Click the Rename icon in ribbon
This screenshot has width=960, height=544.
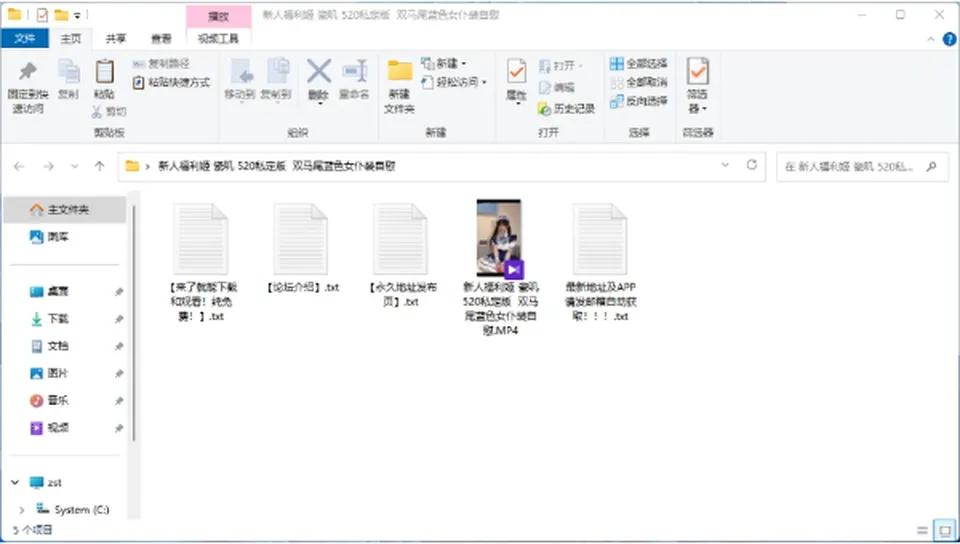pos(354,72)
